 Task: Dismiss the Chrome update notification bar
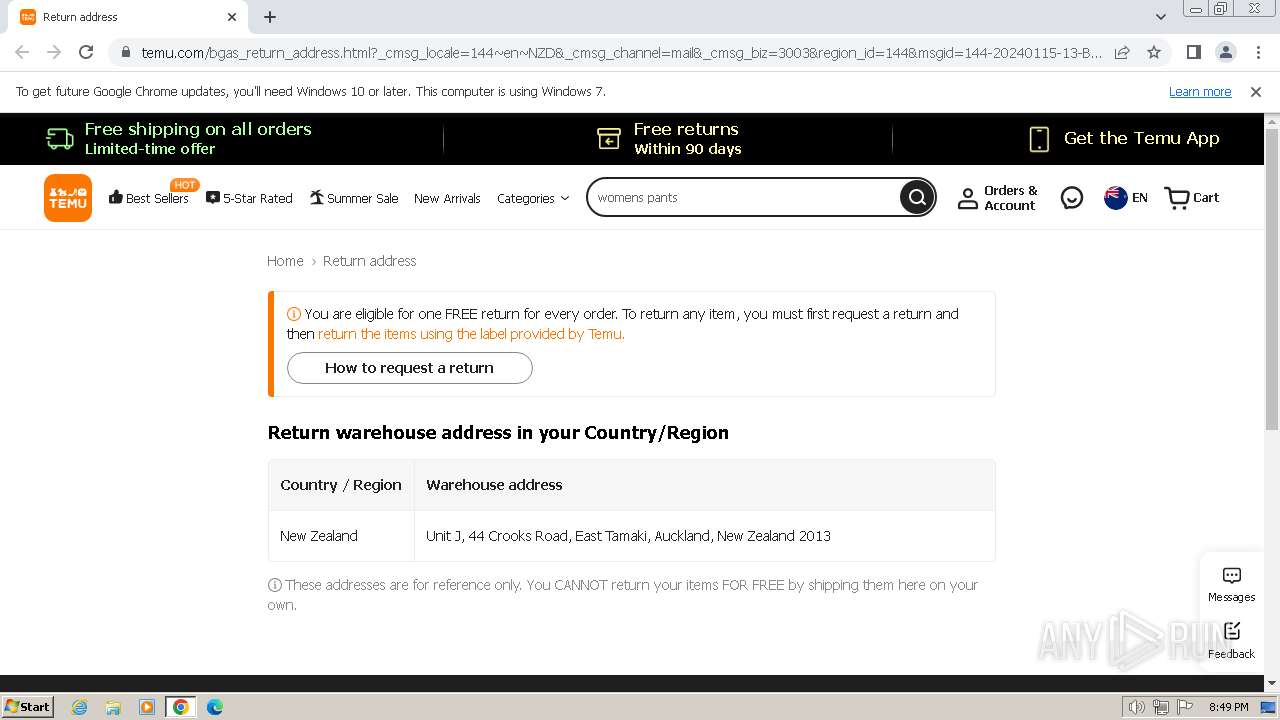tap(1256, 92)
